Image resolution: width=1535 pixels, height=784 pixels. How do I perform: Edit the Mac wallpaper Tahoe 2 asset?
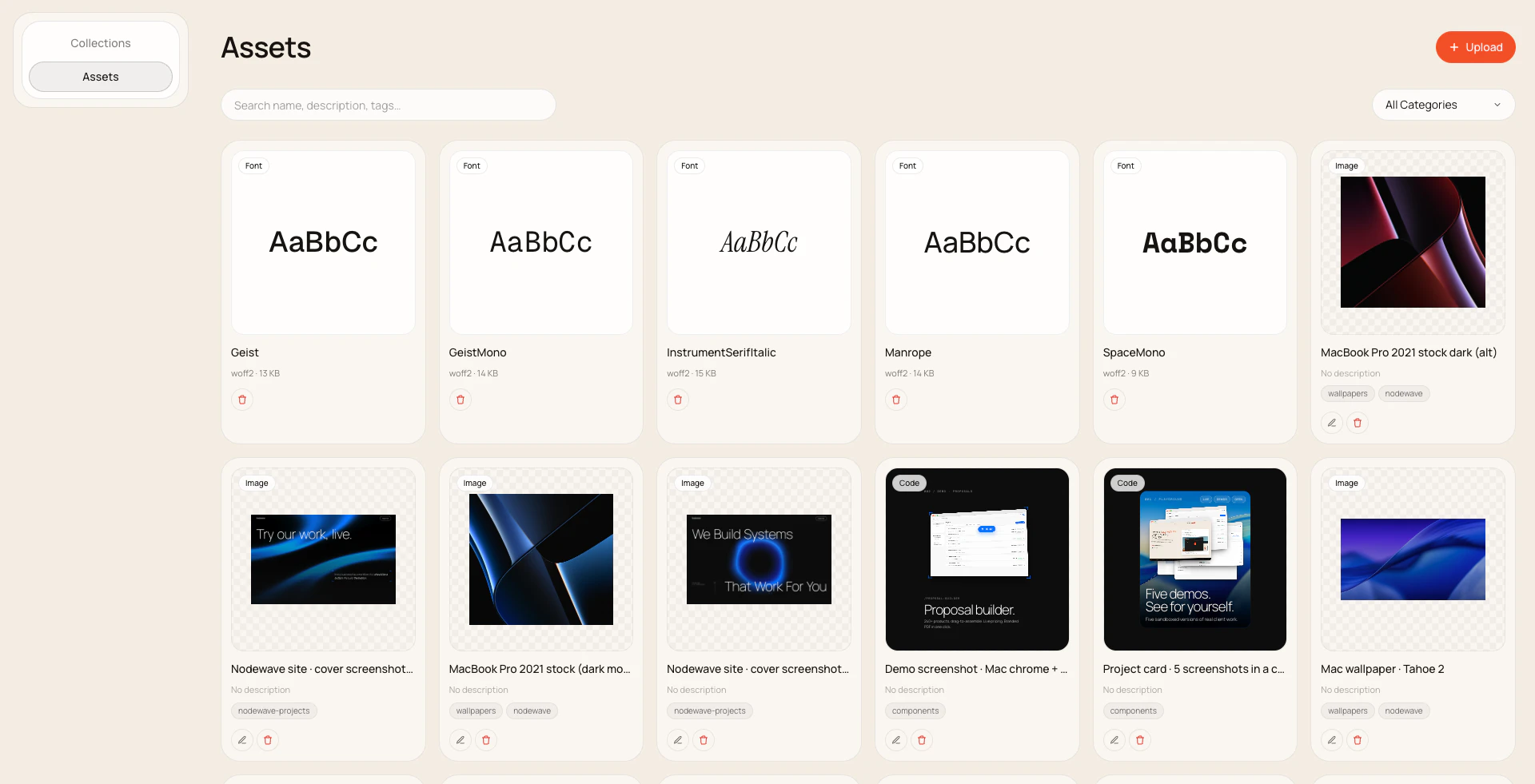tap(1331, 740)
